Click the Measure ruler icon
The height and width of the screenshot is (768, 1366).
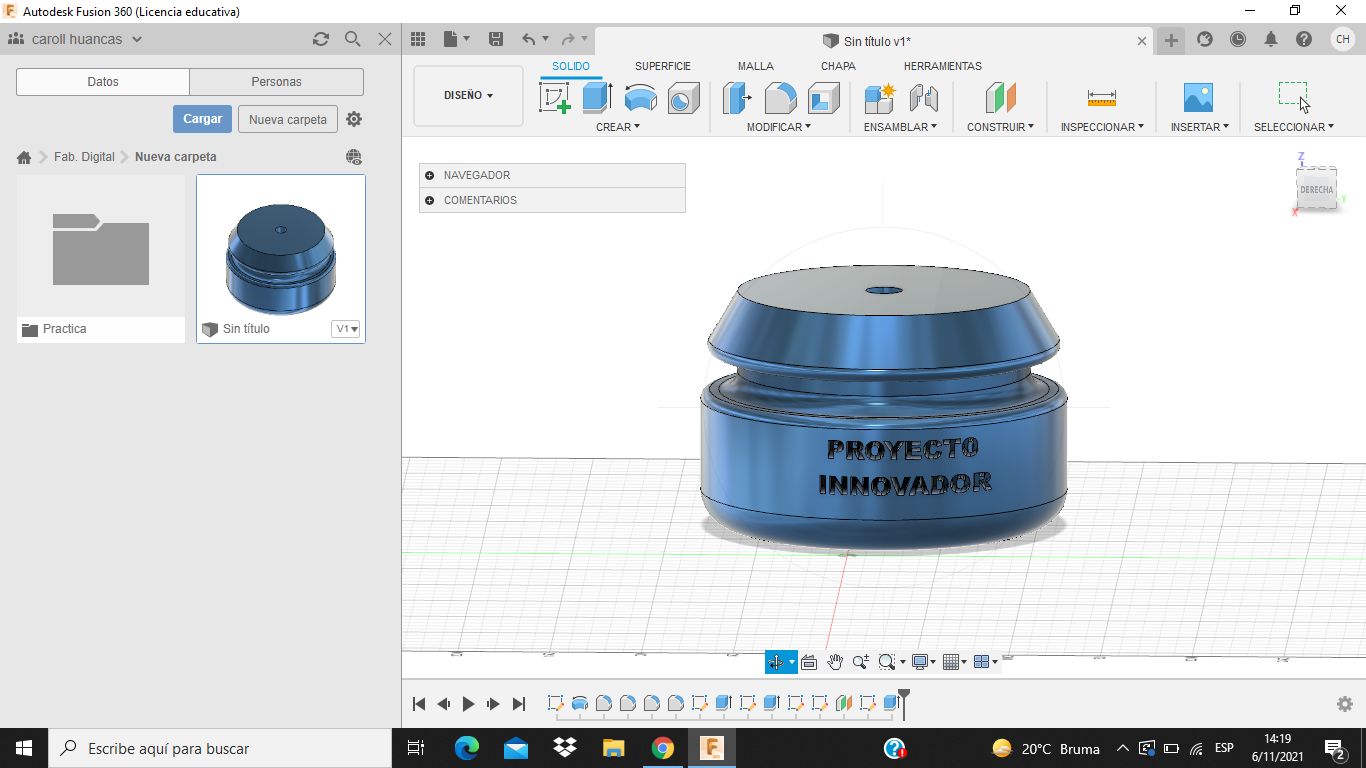tap(1101, 98)
